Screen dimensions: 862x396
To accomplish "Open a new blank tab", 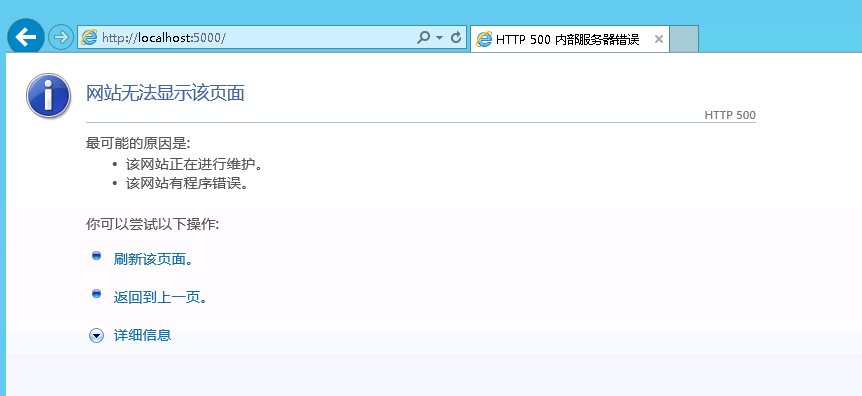I will (684, 39).
